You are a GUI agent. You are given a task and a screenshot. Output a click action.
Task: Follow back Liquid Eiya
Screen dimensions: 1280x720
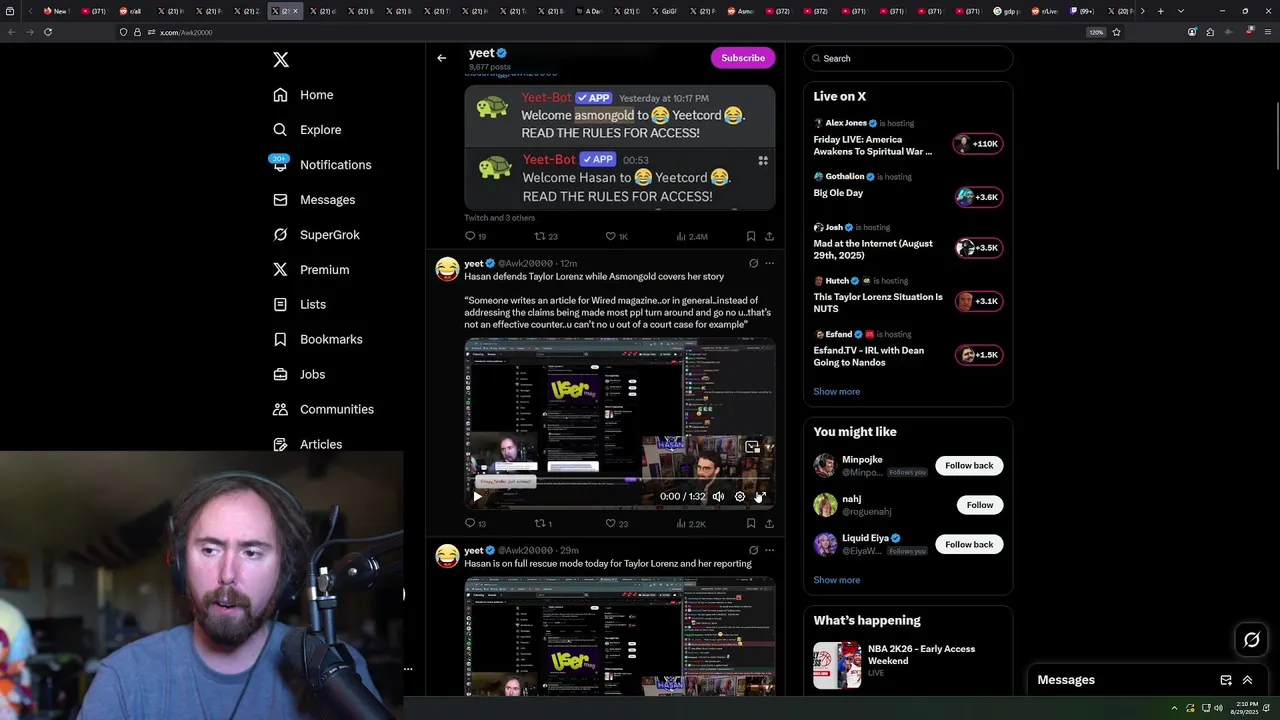(969, 544)
